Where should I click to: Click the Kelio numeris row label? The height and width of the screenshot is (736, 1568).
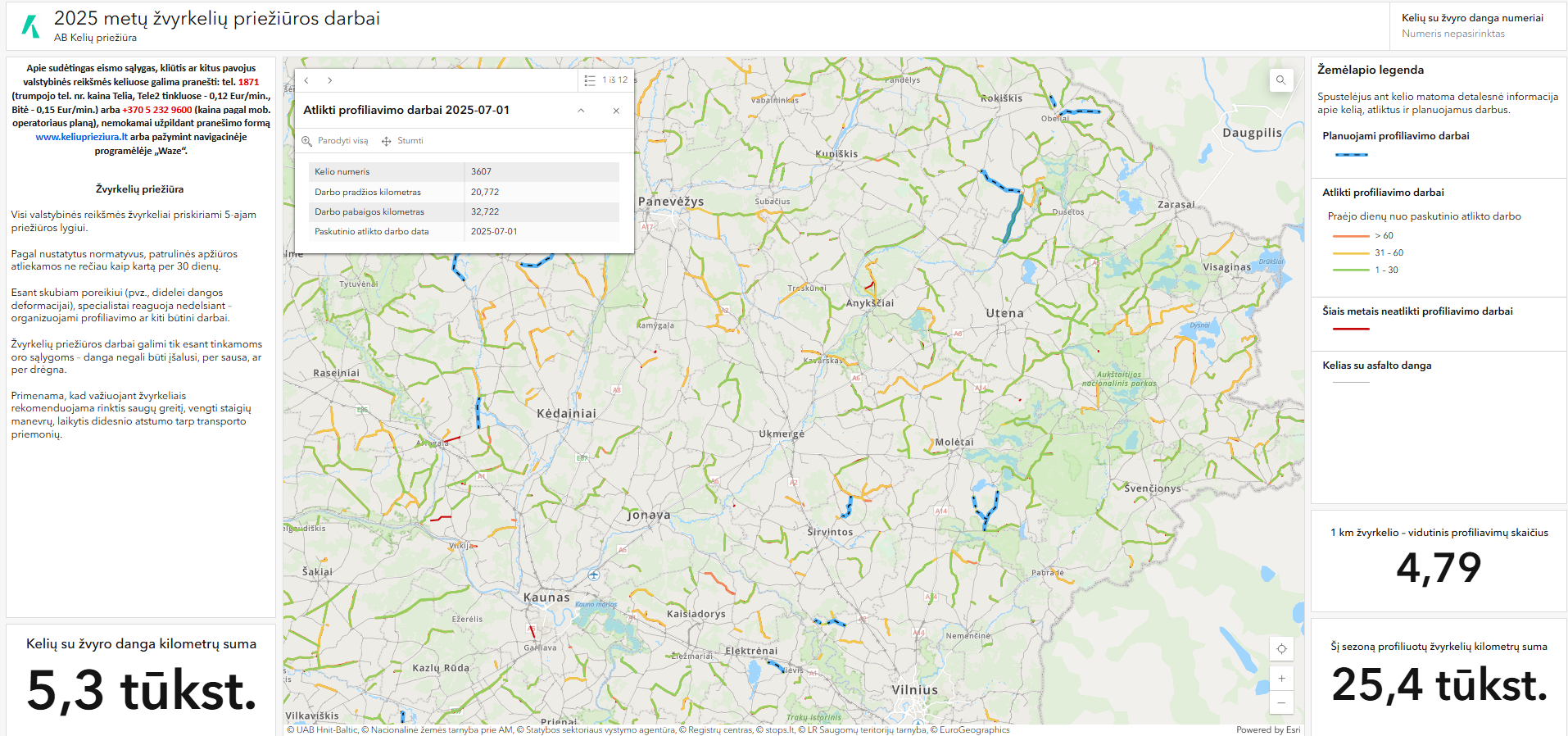click(342, 171)
